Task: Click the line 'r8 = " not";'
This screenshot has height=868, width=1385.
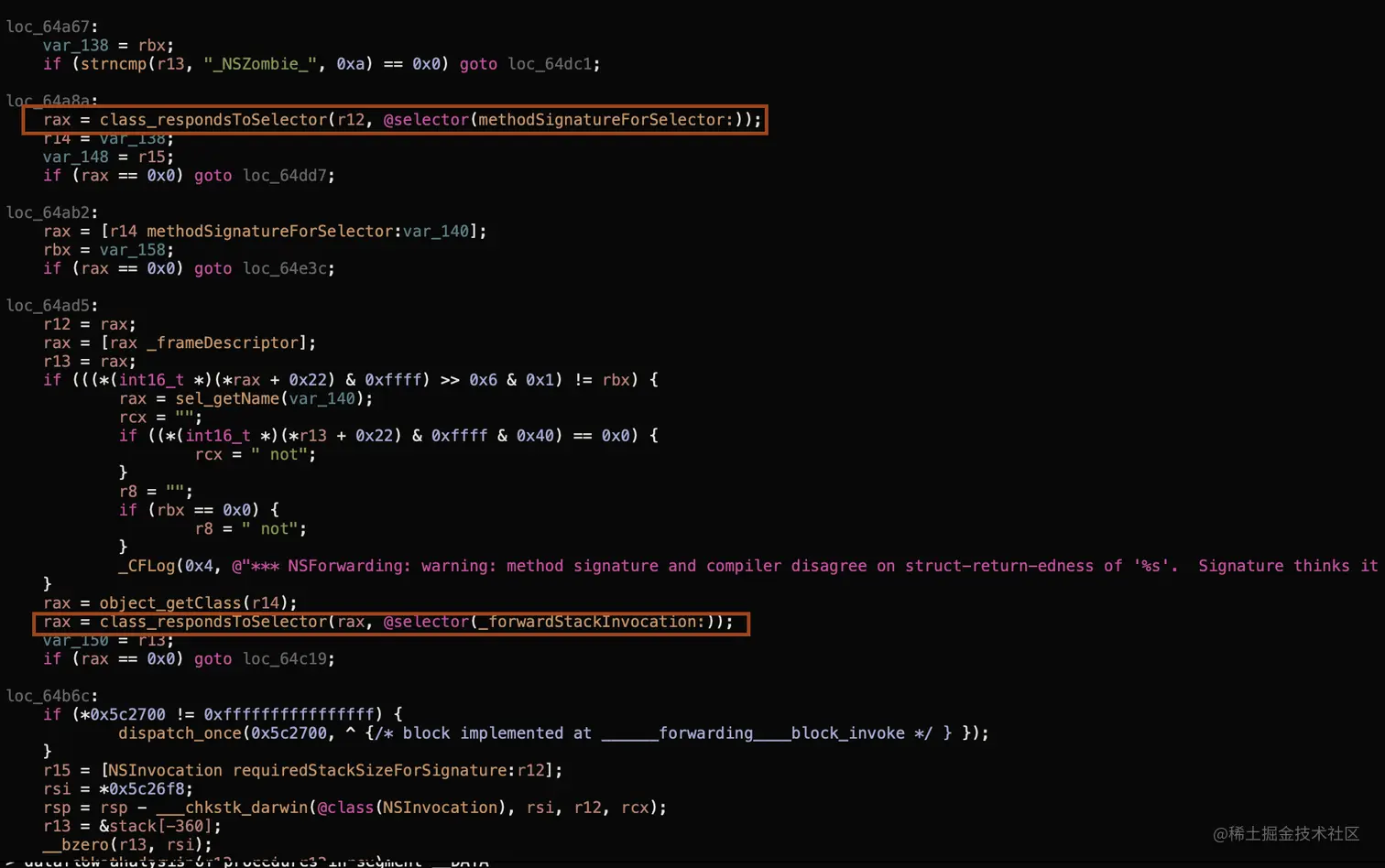Action: (x=250, y=529)
